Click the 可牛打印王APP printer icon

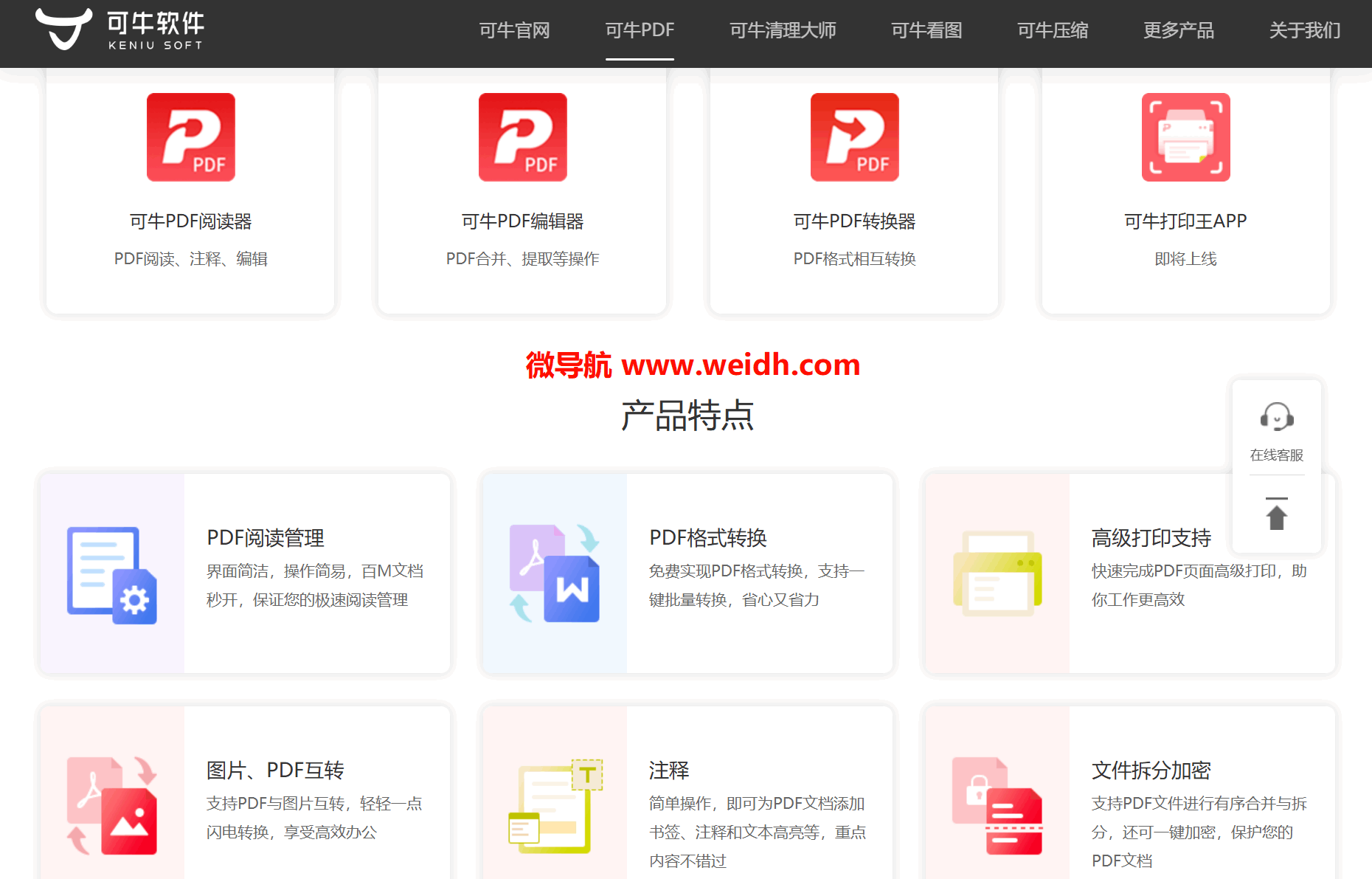click(x=1186, y=137)
